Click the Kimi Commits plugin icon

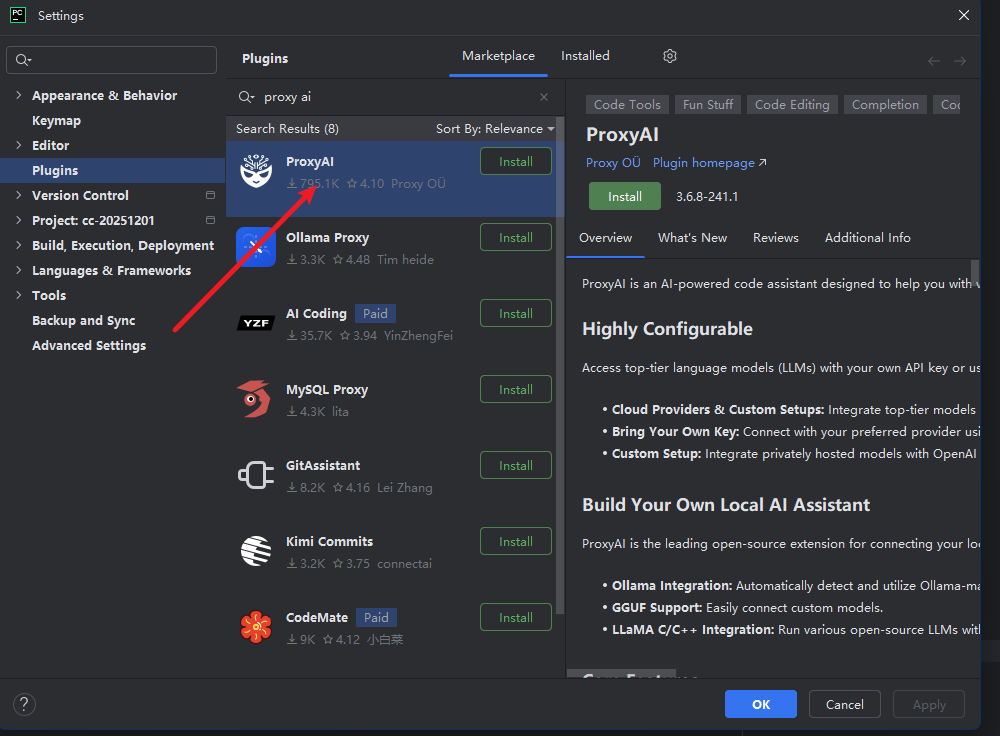256,551
